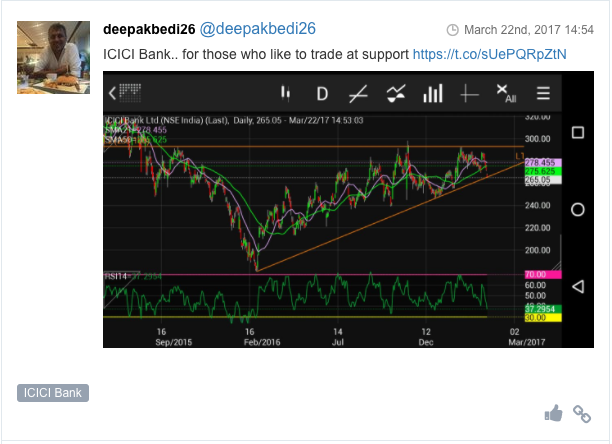Viewport: 612px width, 444px height.
Task: Click the post timestamp March 22nd, 2017
Action: (529, 30)
